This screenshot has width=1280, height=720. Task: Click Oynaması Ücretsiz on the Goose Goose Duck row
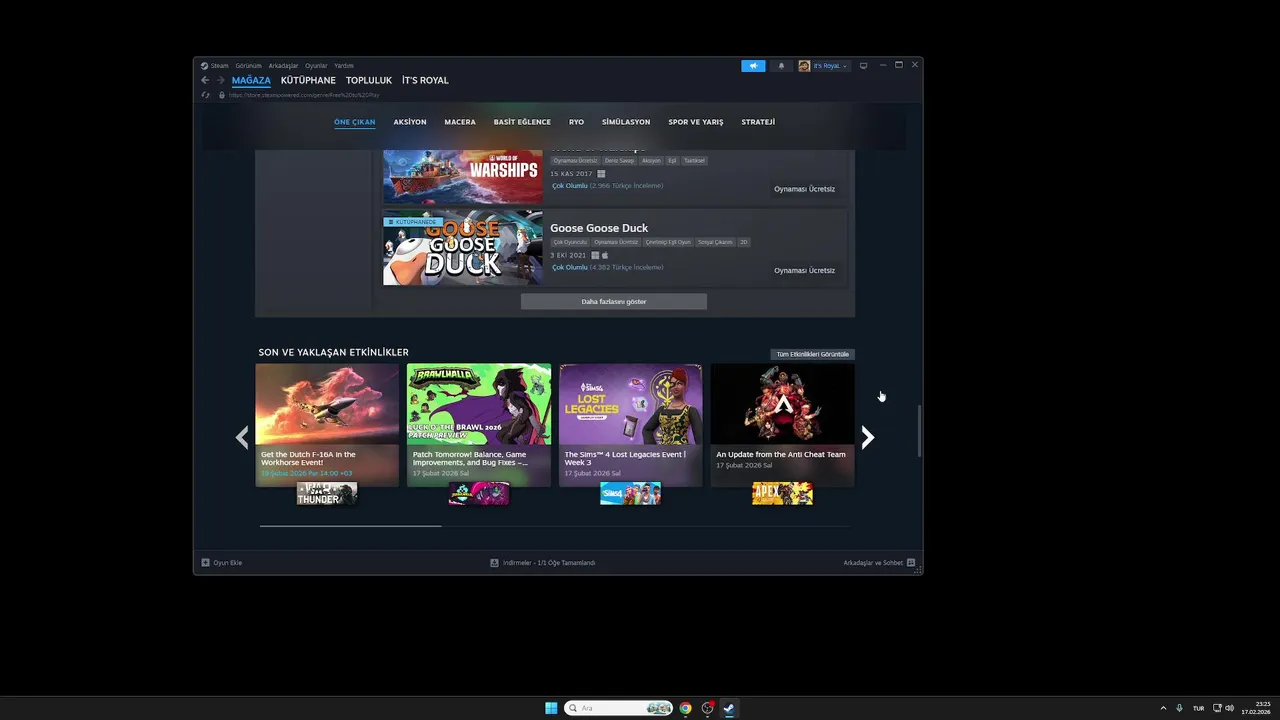[x=804, y=270]
